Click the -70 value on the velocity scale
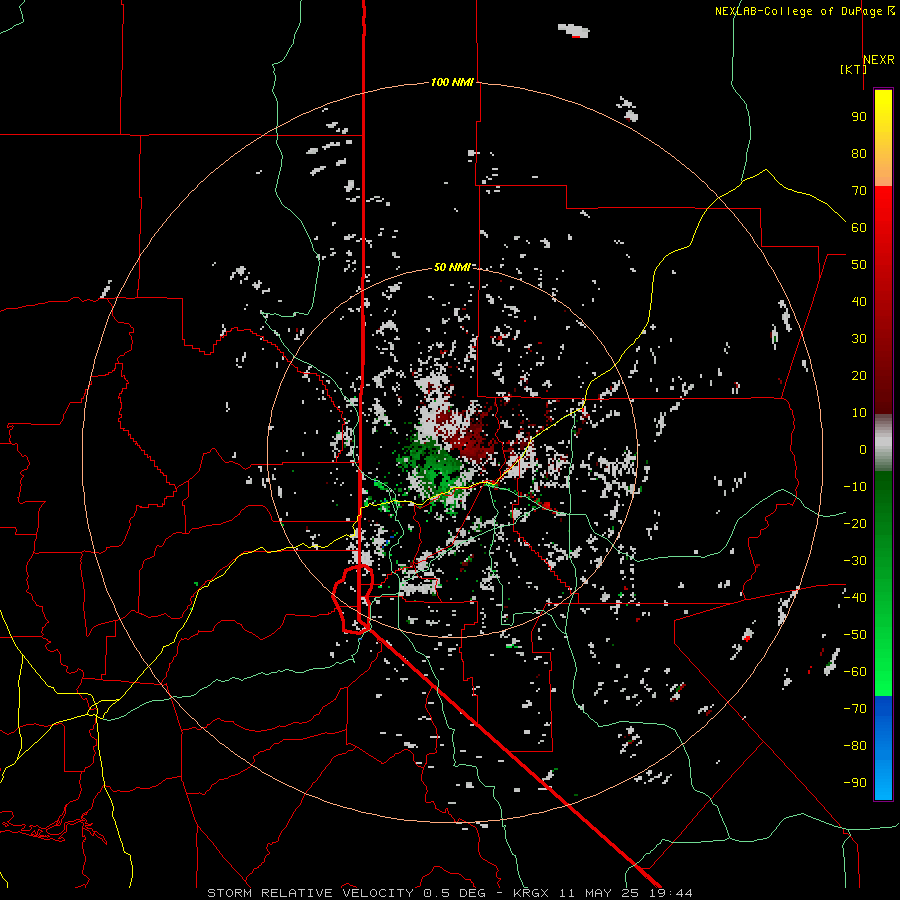 855,709
